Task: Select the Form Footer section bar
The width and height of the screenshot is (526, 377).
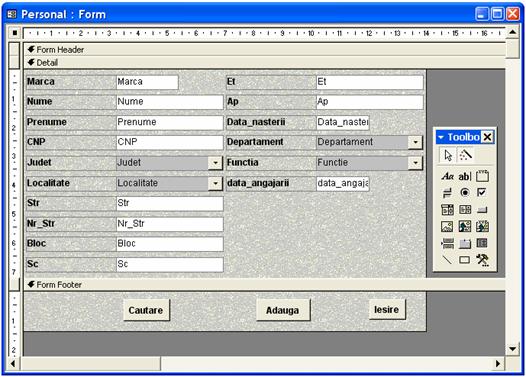Action: 264,285
